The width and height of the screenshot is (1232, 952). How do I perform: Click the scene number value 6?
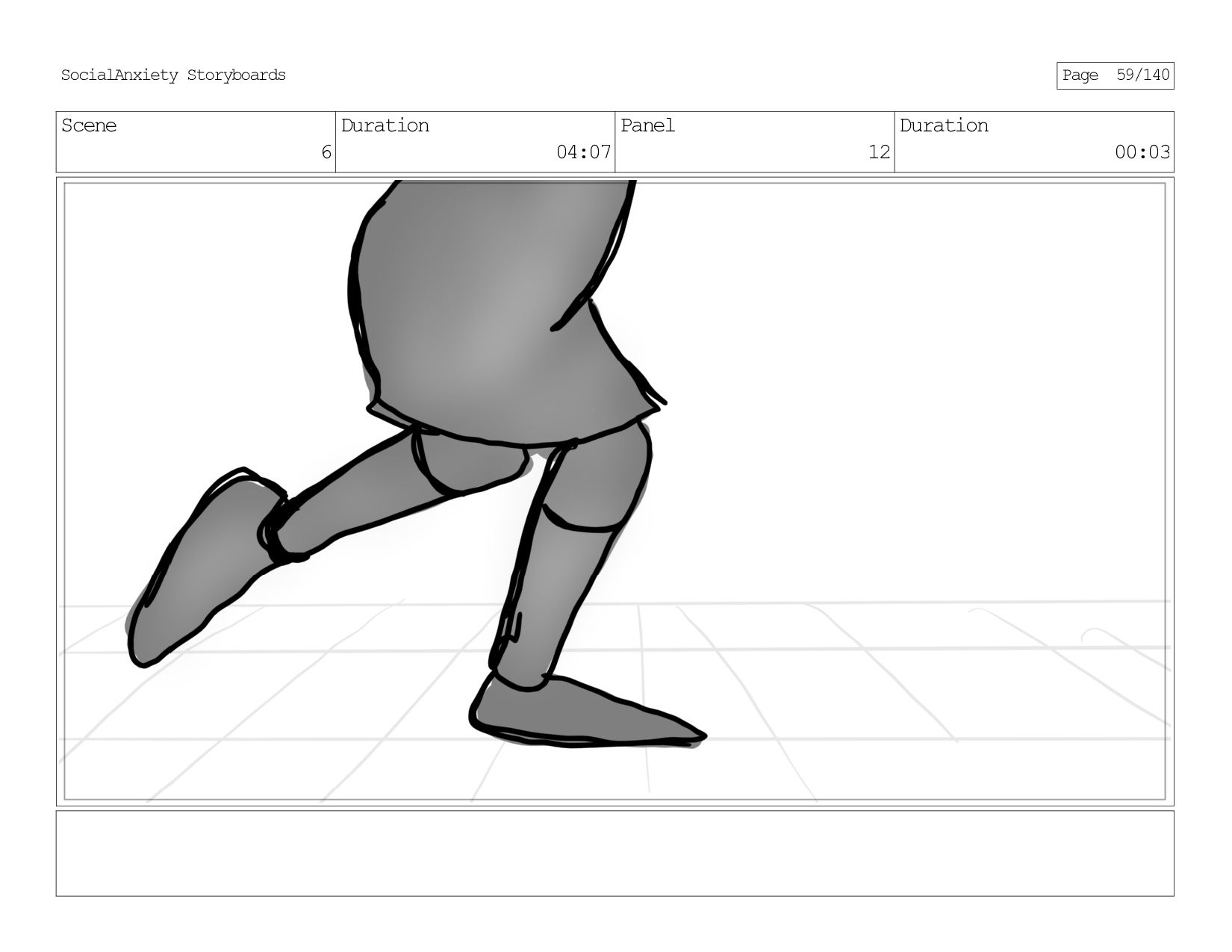326,152
